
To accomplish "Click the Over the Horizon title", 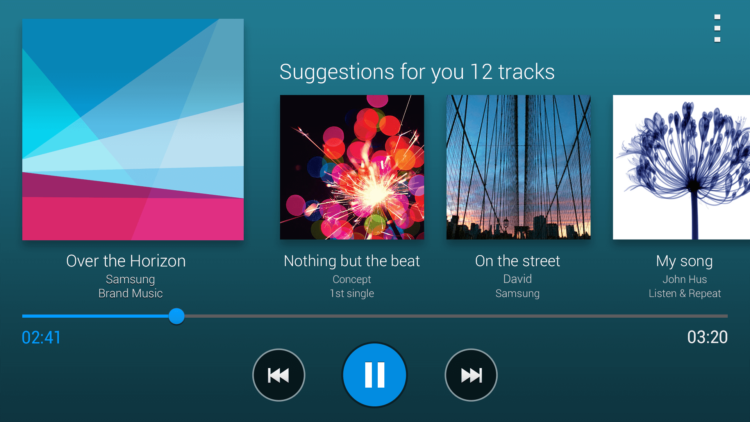I will coord(126,261).
